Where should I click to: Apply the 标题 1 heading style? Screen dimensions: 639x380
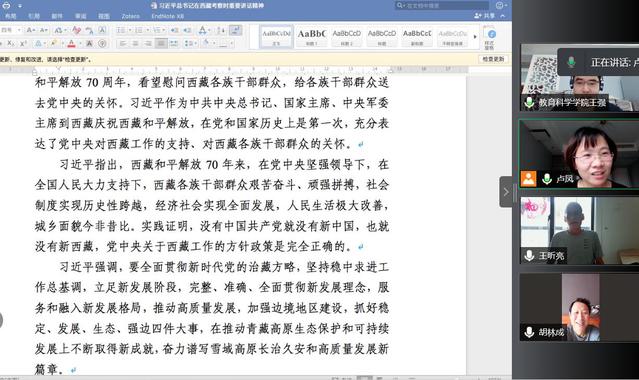point(311,37)
